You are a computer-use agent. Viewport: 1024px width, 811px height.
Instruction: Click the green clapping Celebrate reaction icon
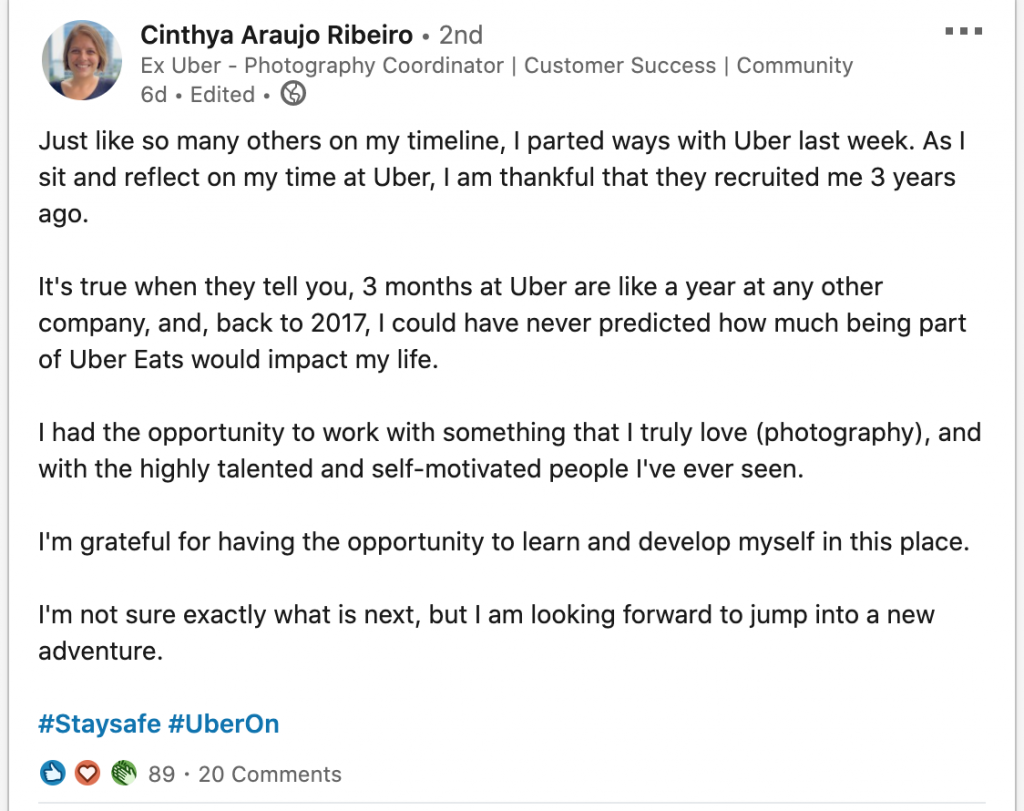(x=123, y=773)
